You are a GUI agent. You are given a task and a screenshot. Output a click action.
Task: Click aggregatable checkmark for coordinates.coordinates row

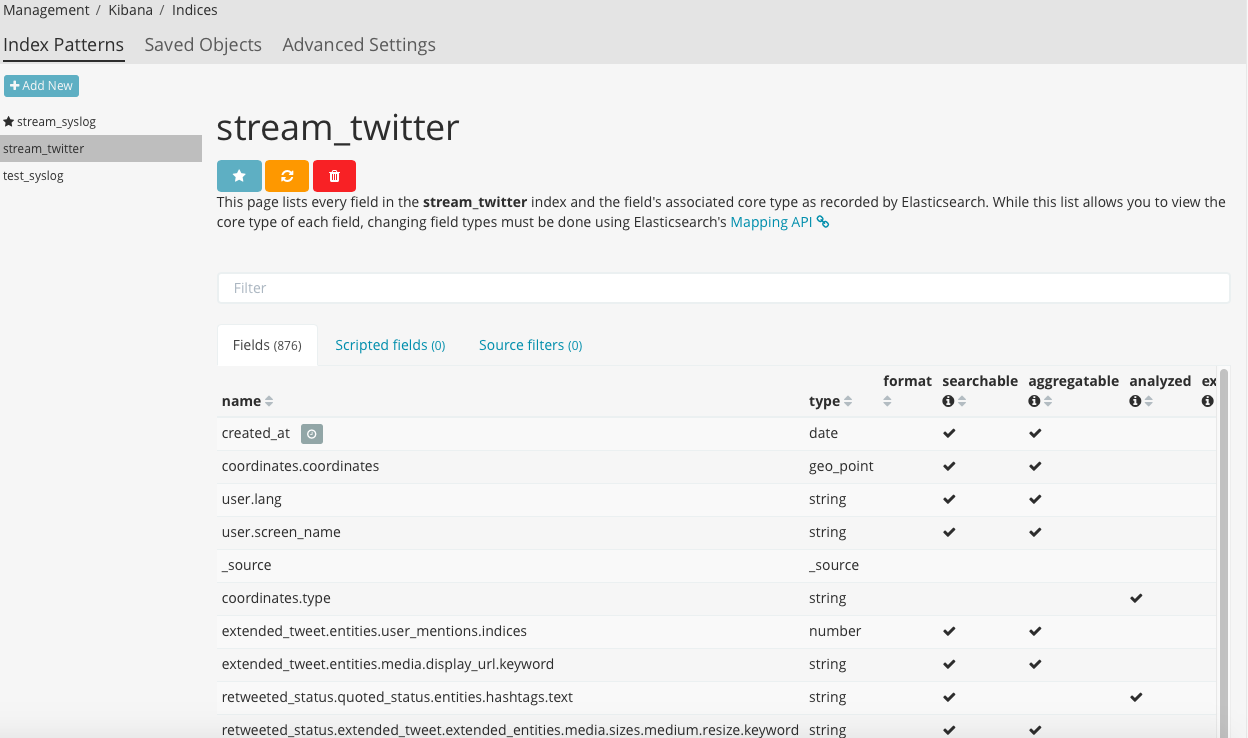[x=1035, y=466]
